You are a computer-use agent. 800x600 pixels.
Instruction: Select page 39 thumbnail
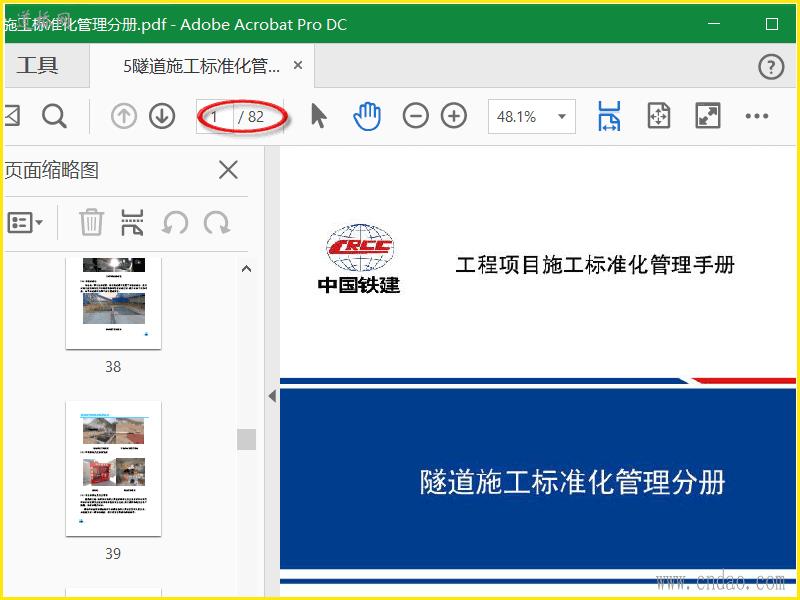tap(114, 468)
